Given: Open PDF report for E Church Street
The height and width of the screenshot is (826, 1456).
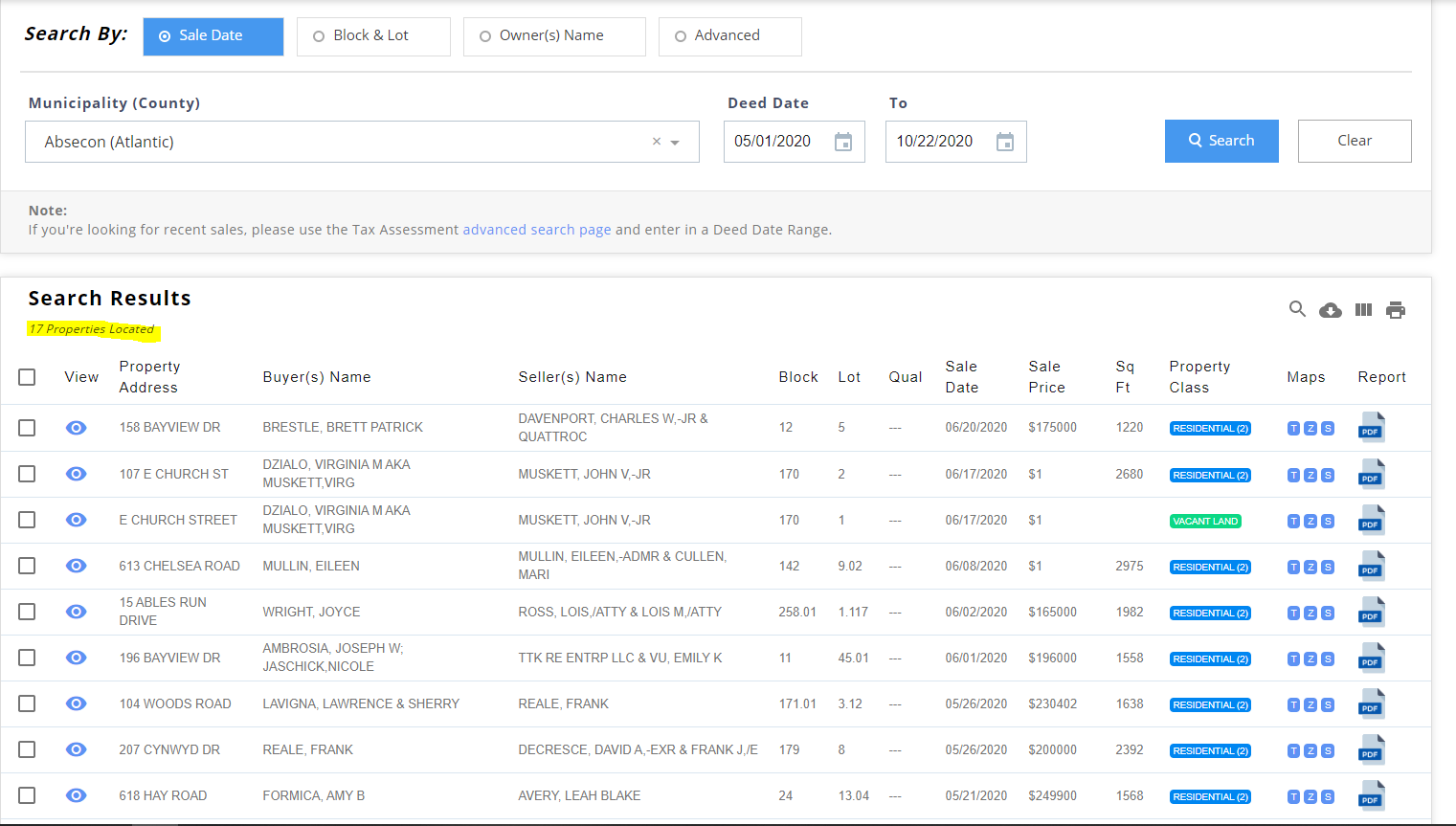Looking at the screenshot, I should click(1371, 520).
